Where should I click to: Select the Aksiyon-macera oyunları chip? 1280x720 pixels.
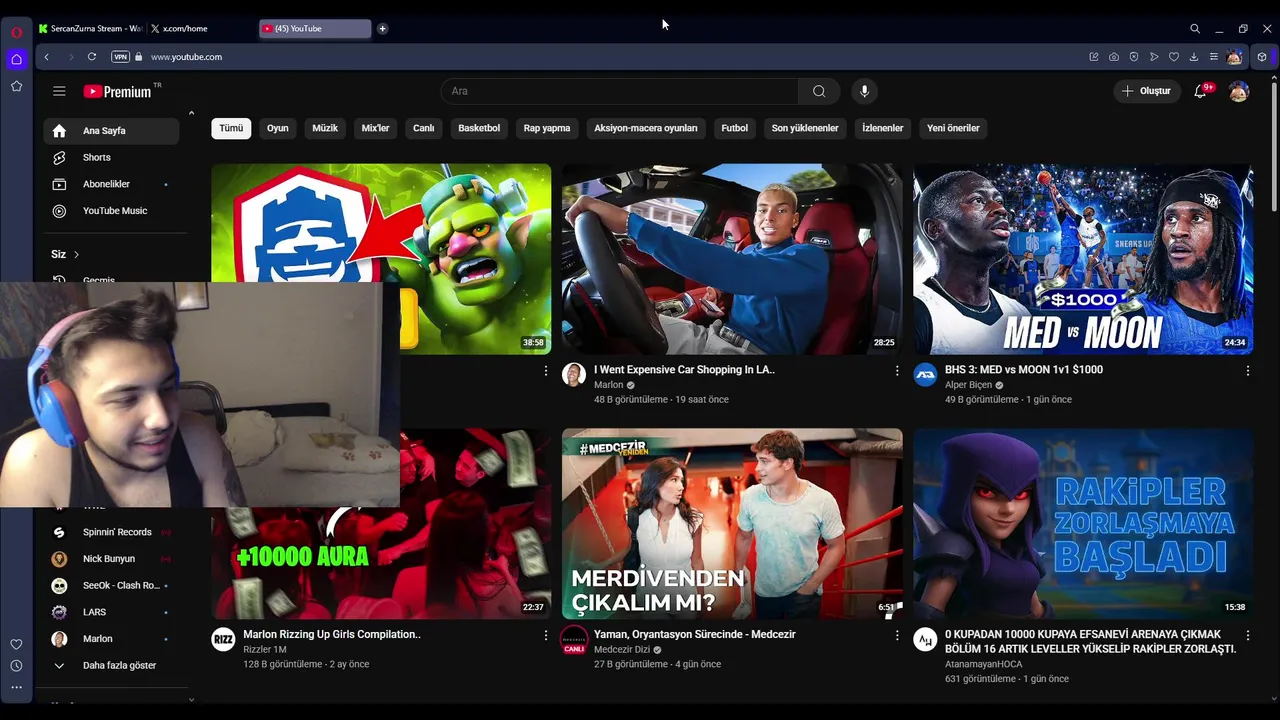(646, 128)
